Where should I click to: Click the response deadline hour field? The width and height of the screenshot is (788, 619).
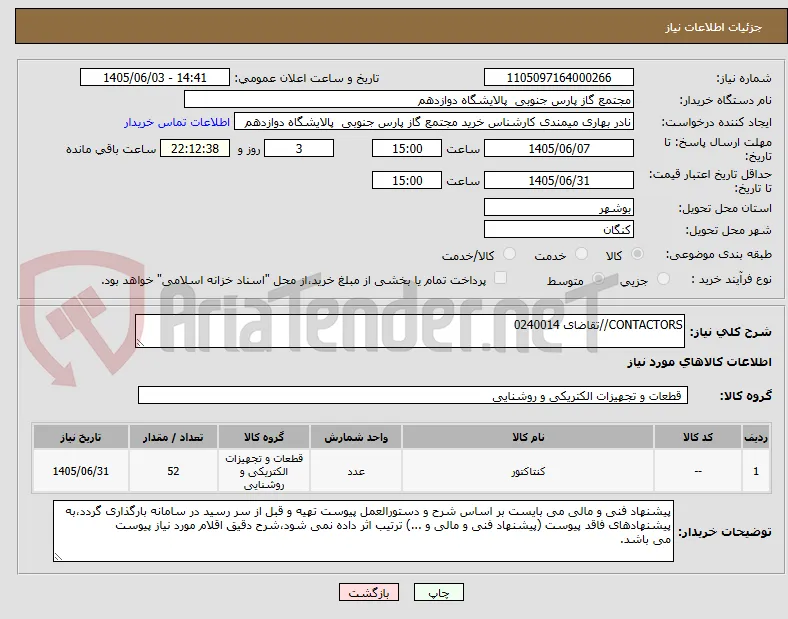coord(407,149)
